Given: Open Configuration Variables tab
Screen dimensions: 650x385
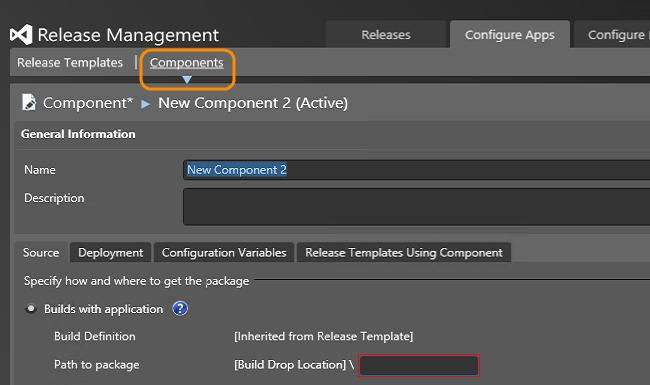Looking at the screenshot, I should coord(224,252).
